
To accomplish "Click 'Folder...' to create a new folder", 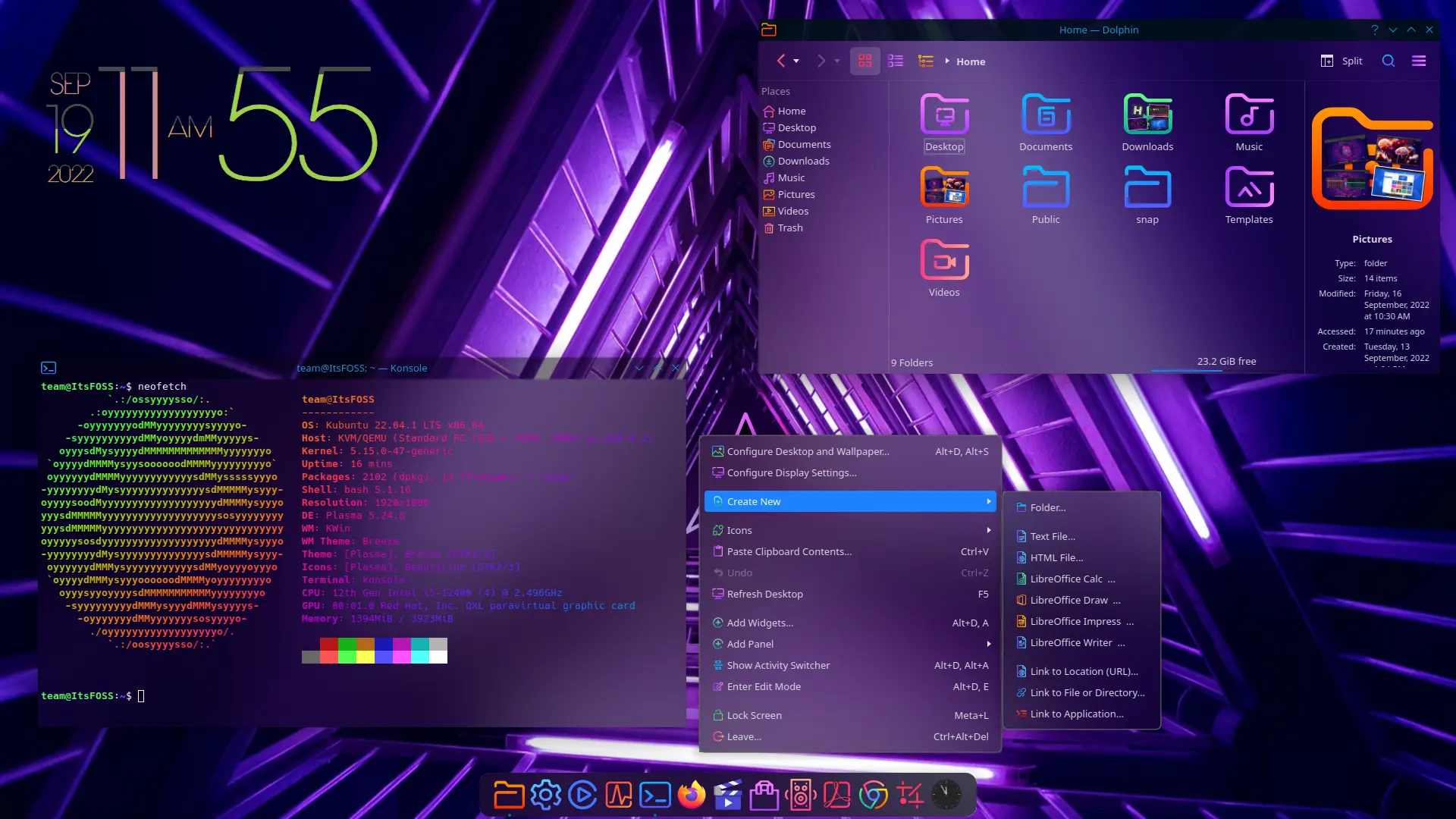I will click(x=1047, y=507).
